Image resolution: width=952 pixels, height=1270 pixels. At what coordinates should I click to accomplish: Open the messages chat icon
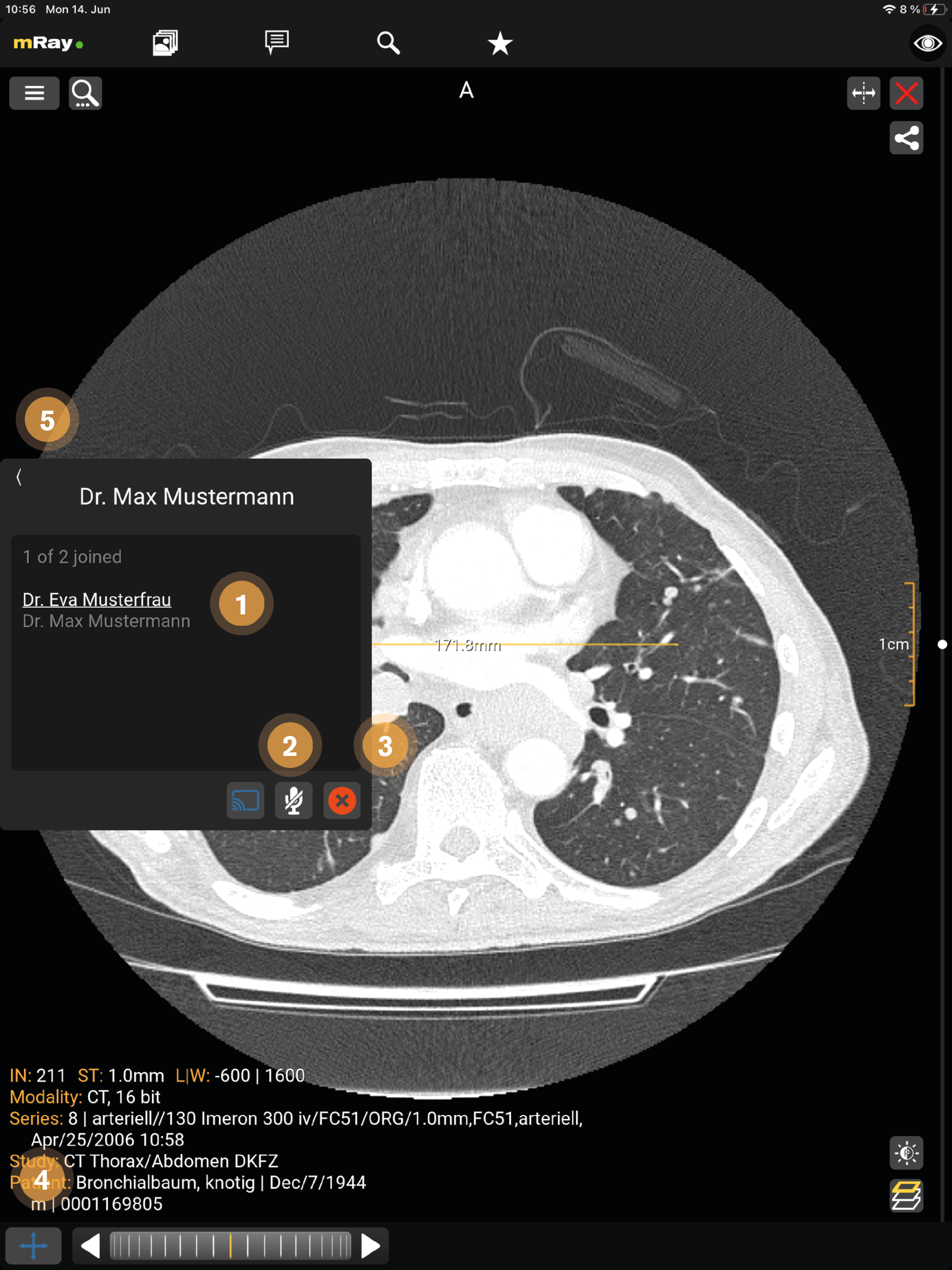[277, 43]
